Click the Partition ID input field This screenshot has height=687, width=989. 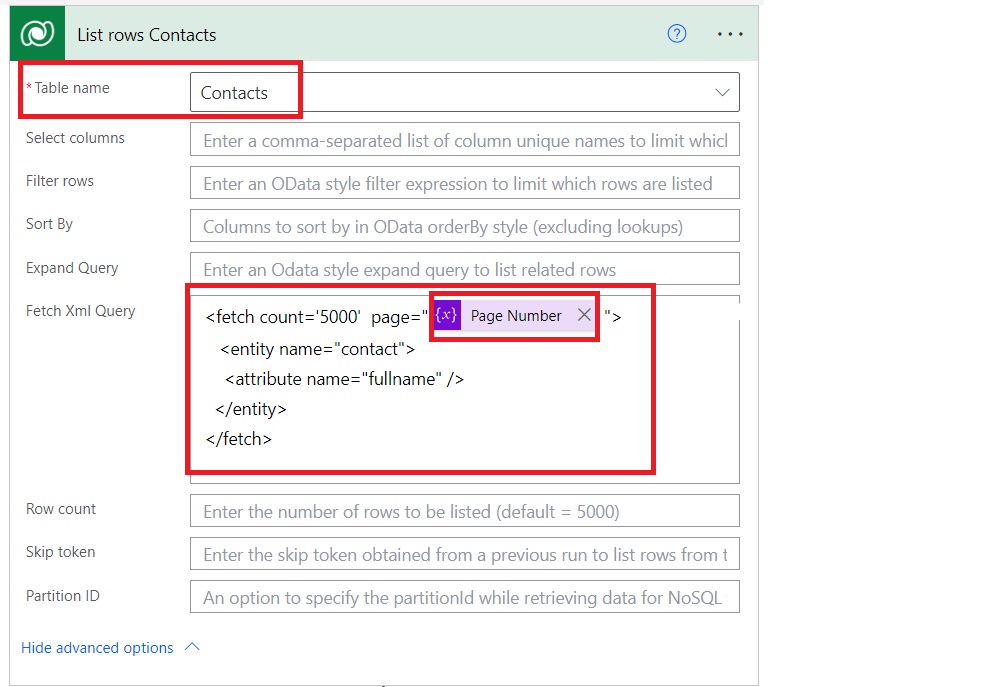464,598
